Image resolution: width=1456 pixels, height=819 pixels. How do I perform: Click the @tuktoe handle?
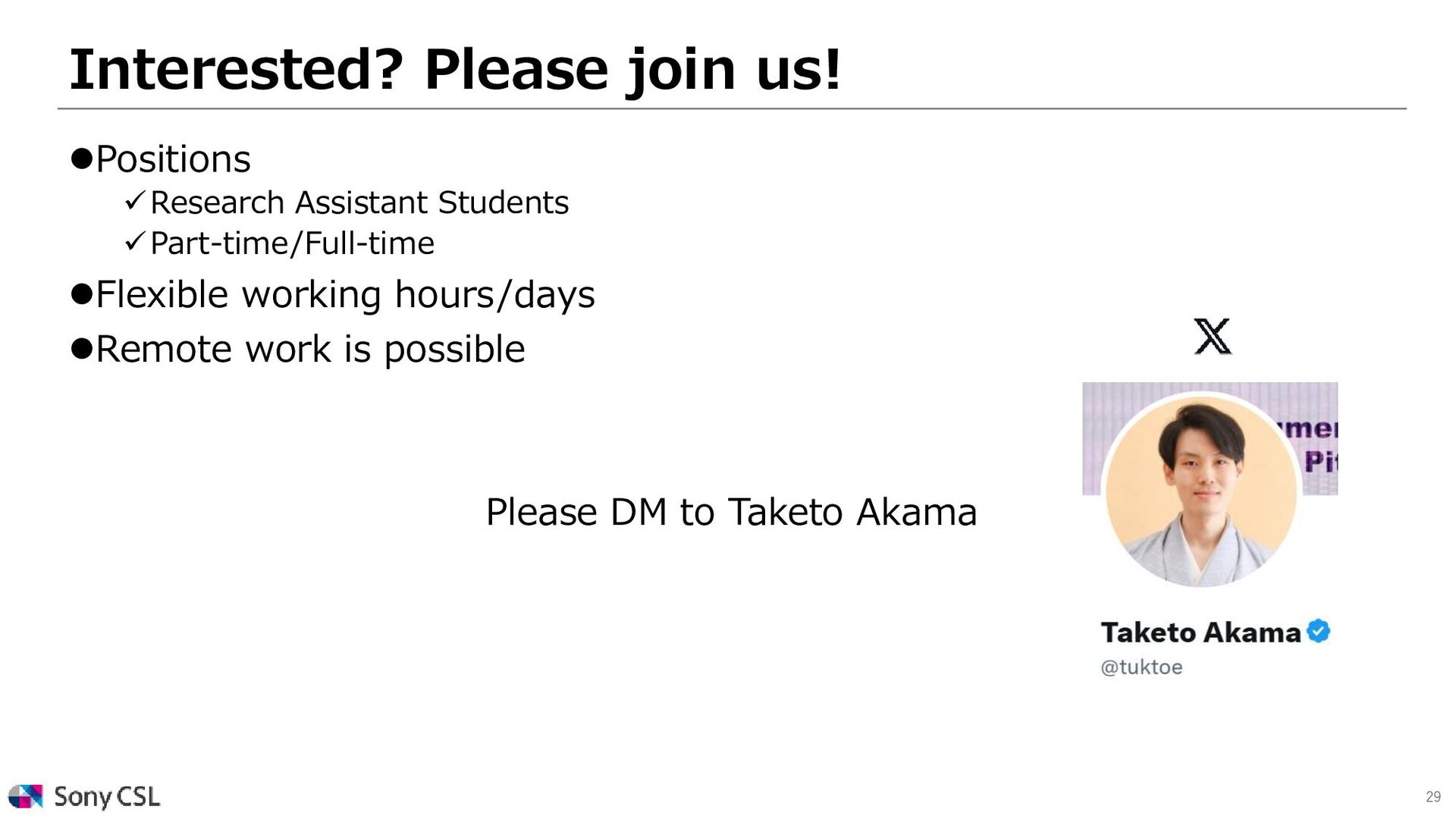(x=1141, y=667)
